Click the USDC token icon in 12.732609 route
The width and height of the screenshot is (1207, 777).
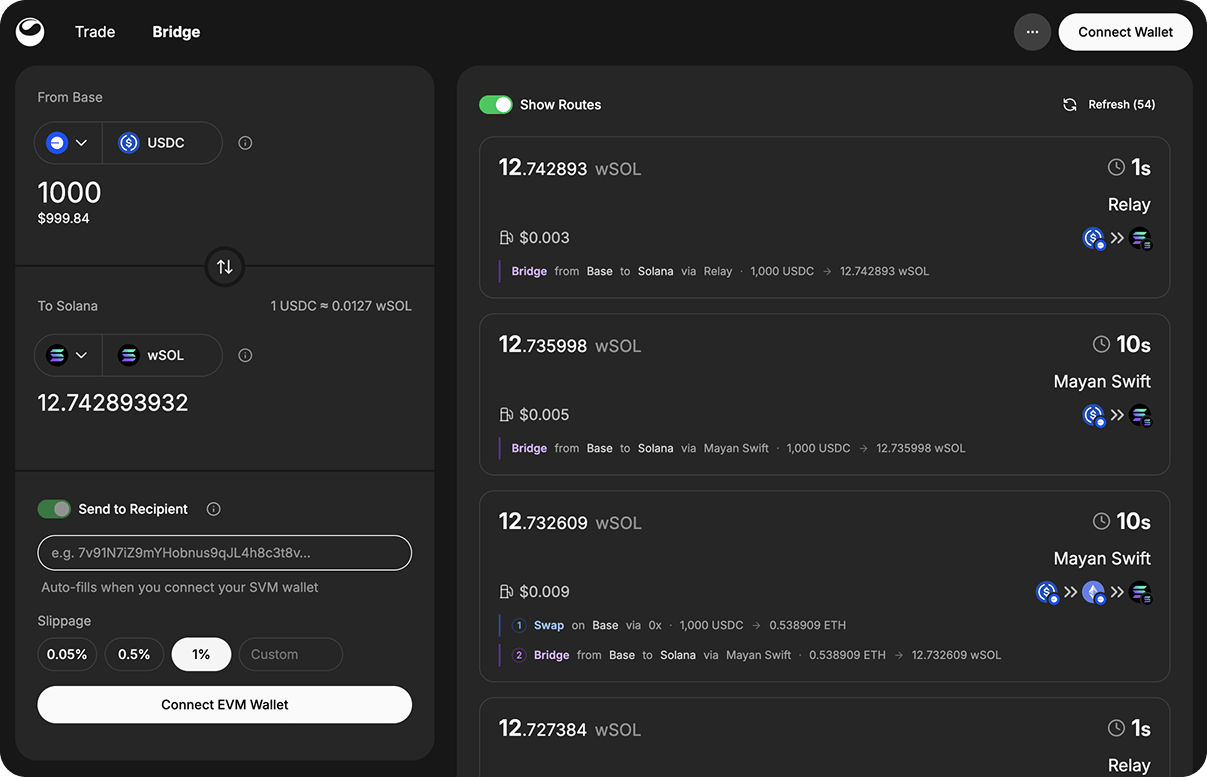coord(1047,592)
